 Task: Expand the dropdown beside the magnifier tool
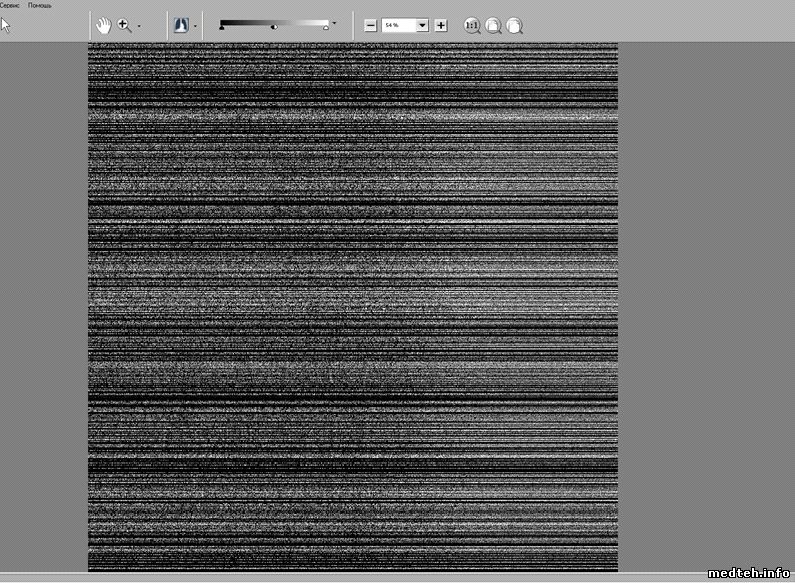click(139, 26)
